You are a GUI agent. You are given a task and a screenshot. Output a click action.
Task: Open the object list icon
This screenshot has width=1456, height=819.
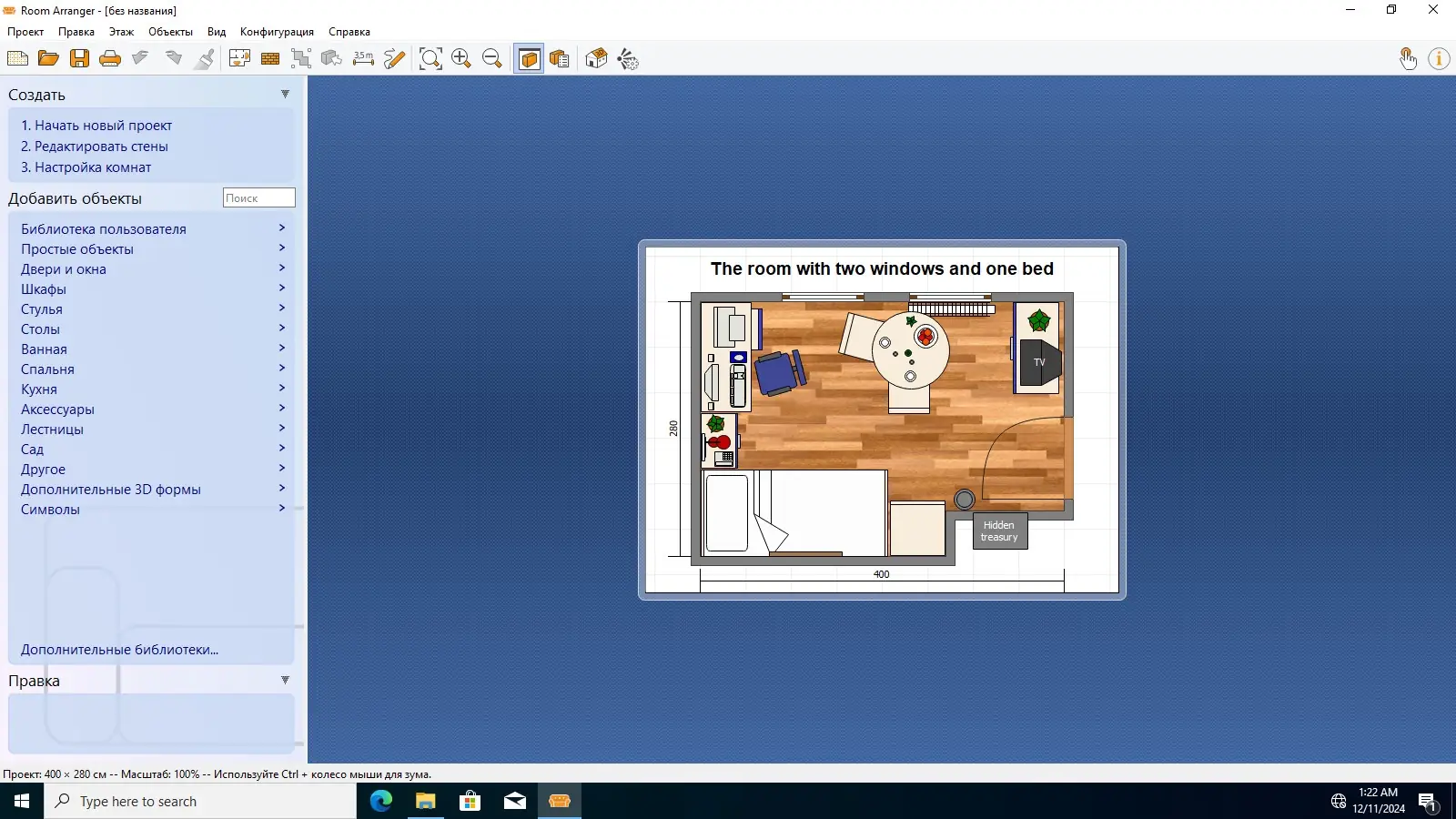point(560,59)
